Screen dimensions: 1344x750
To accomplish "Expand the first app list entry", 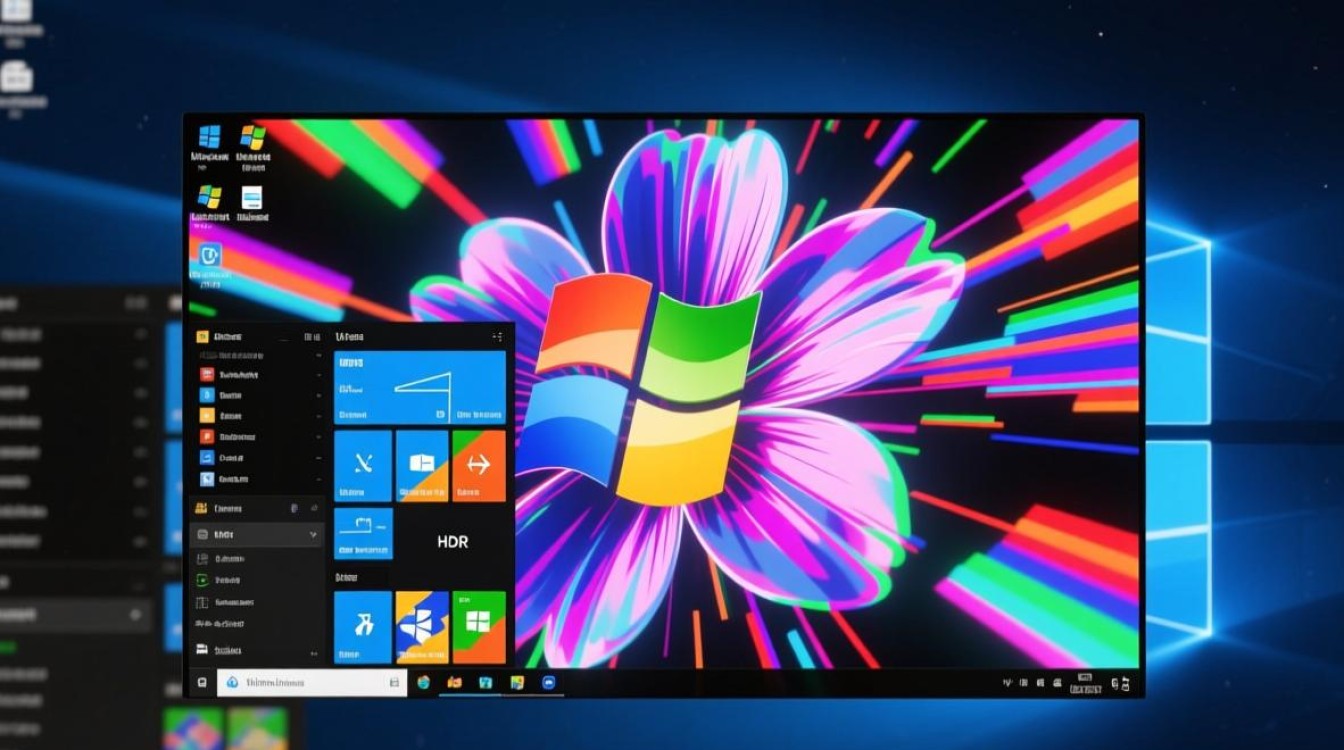I will point(312,356).
